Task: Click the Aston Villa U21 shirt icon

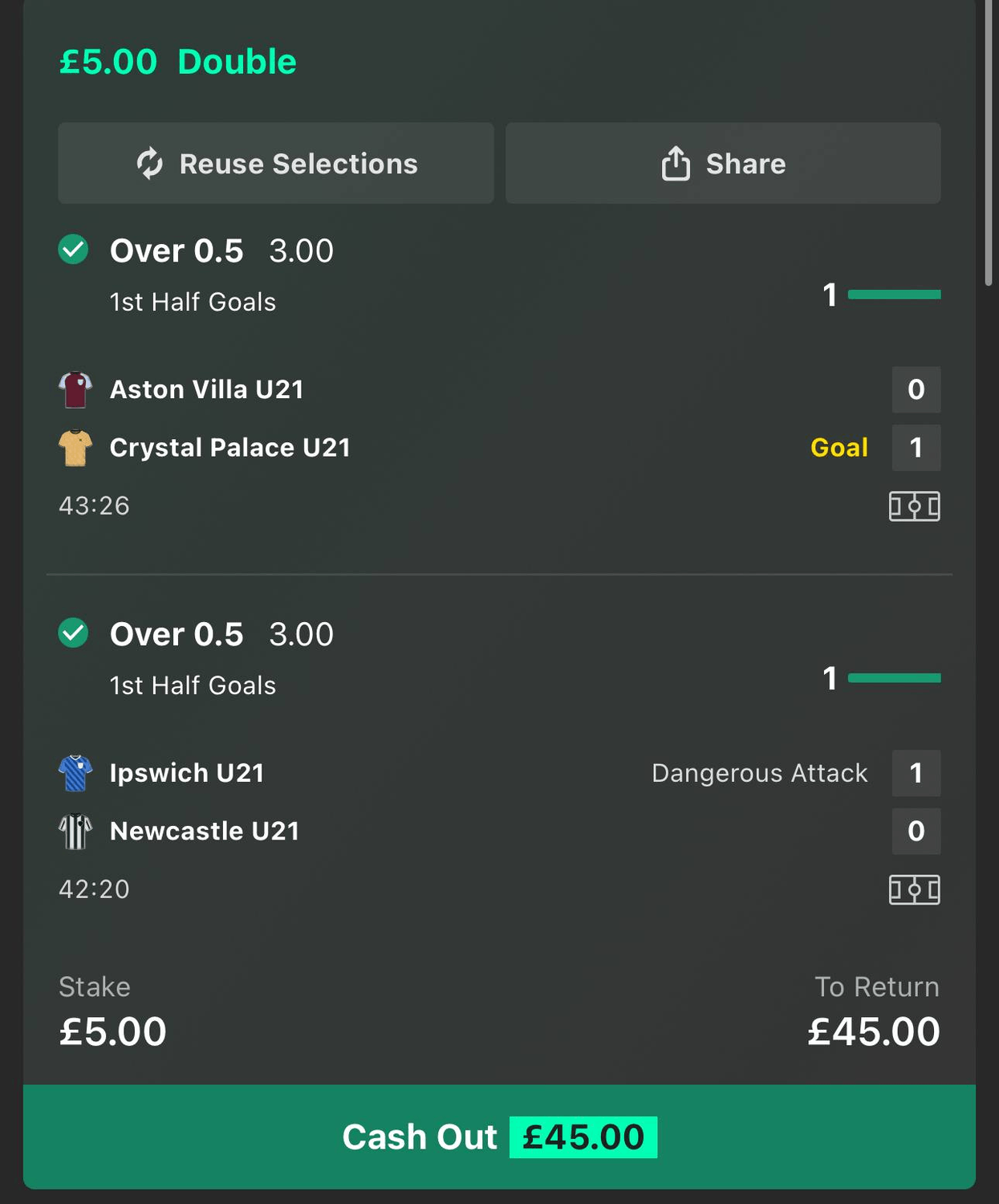Action: (75, 390)
